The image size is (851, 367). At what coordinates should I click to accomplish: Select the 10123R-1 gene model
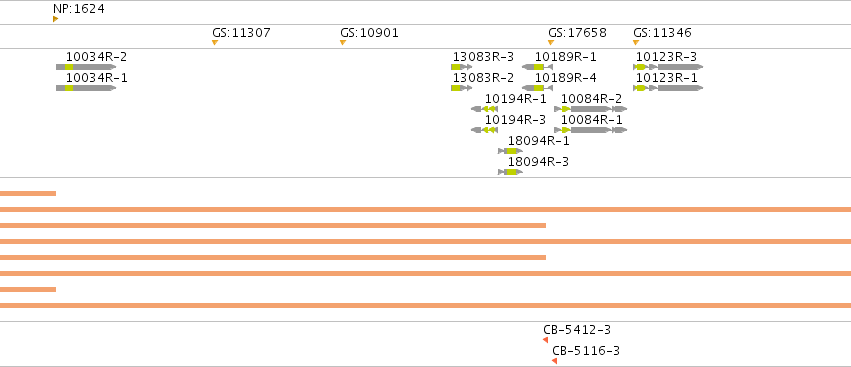(668, 88)
